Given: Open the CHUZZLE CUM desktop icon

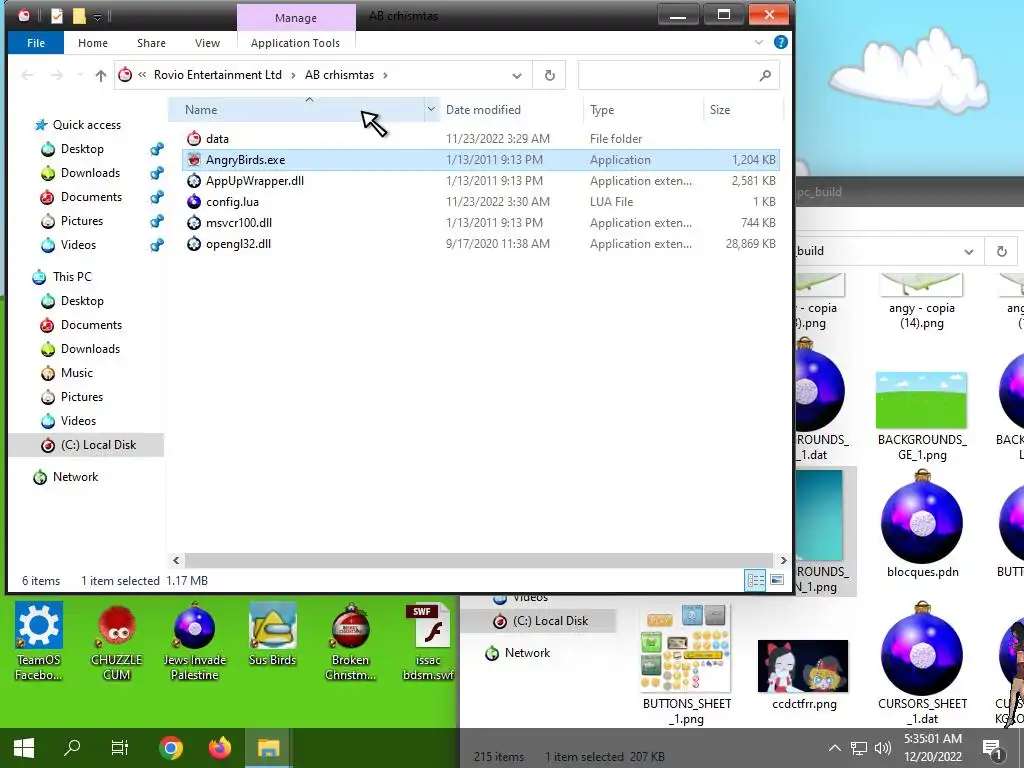Looking at the screenshot, I should 116,642.
